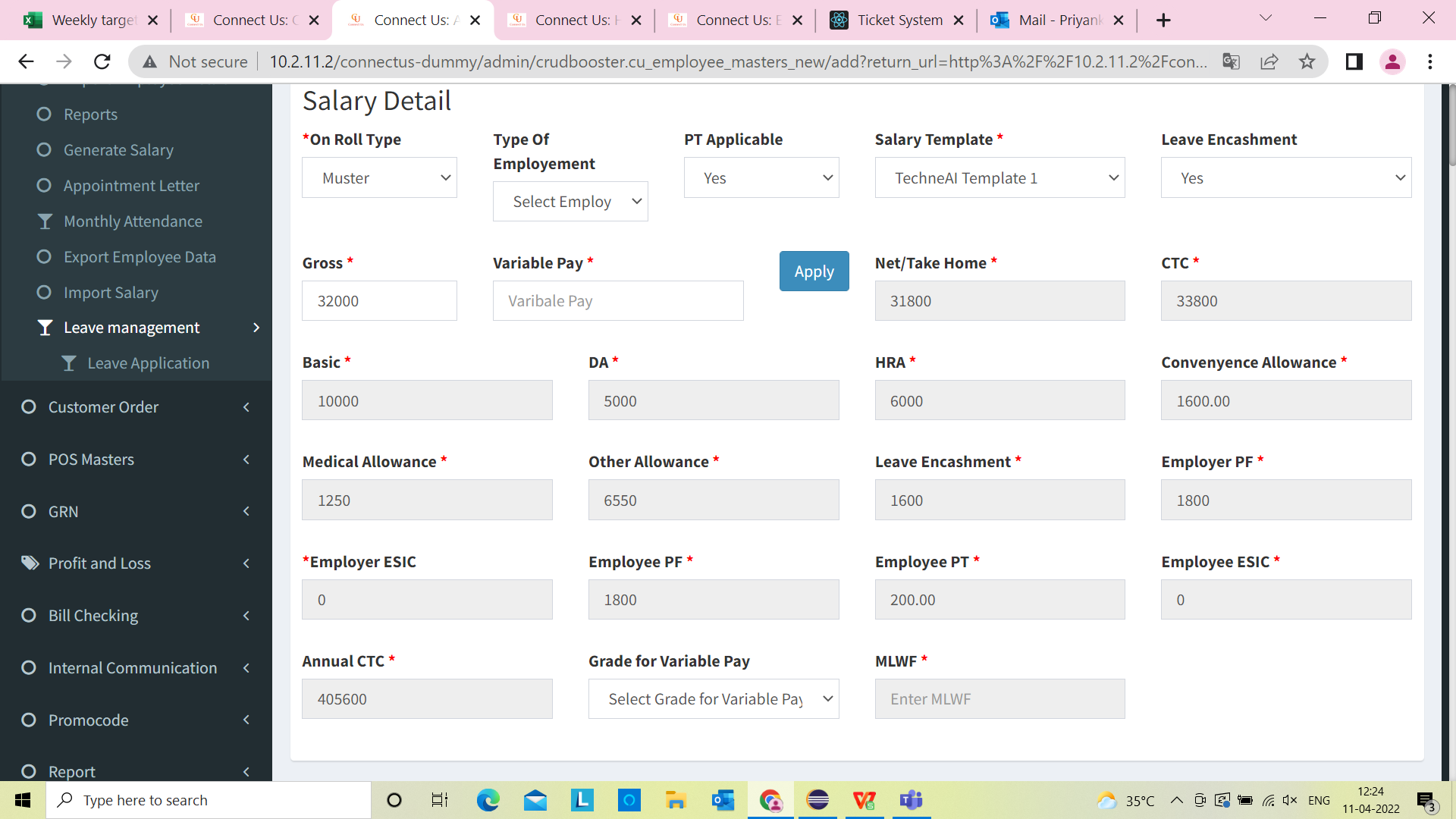Click the browser address bar URL
The image size is (1456, 819).
tap(739, 61)
